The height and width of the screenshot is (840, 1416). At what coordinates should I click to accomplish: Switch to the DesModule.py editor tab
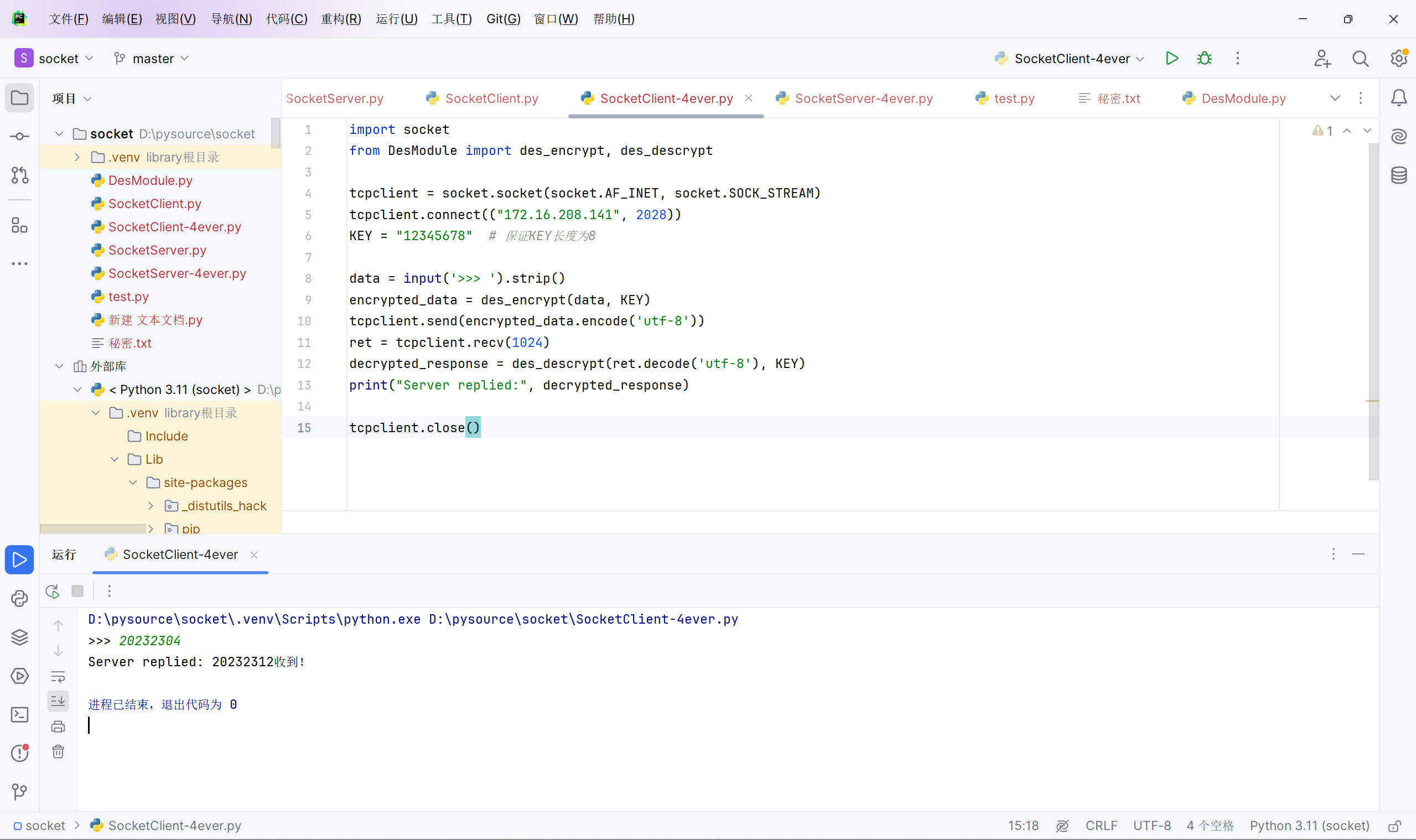1243,98
